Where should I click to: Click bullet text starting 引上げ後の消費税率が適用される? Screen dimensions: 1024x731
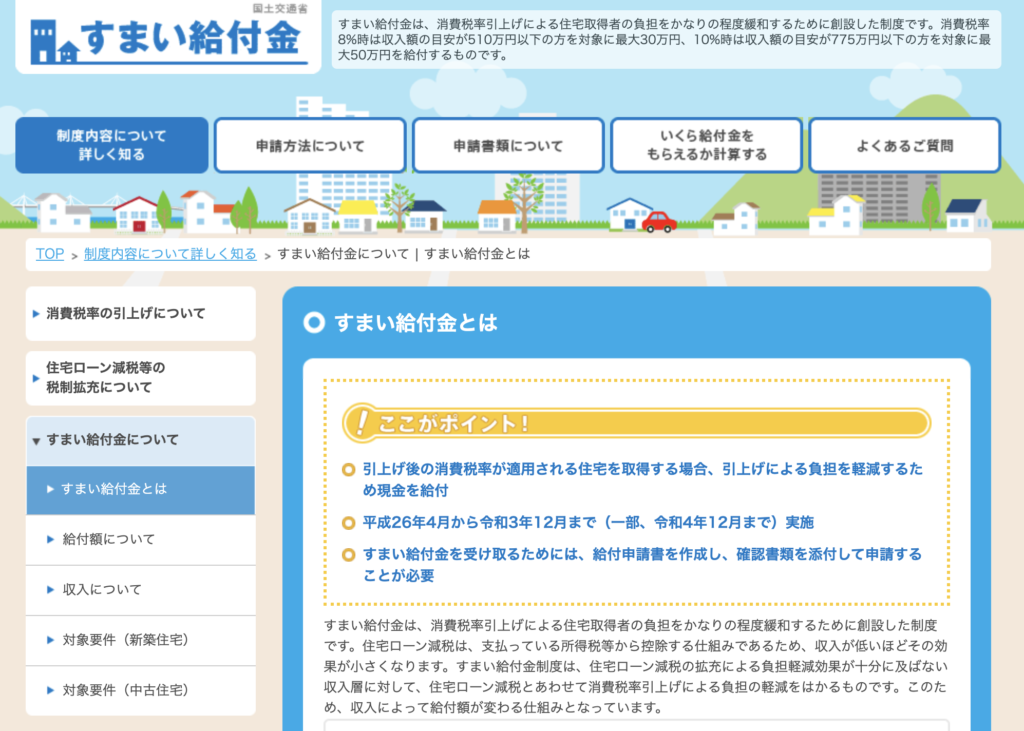pos(643,479)
